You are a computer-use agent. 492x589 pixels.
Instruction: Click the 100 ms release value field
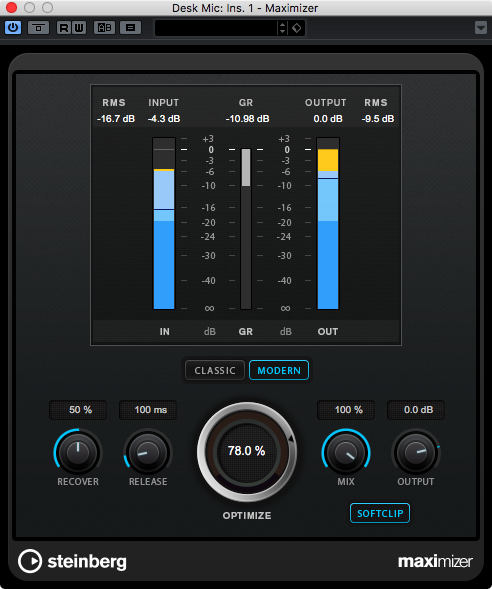[148, 410]
